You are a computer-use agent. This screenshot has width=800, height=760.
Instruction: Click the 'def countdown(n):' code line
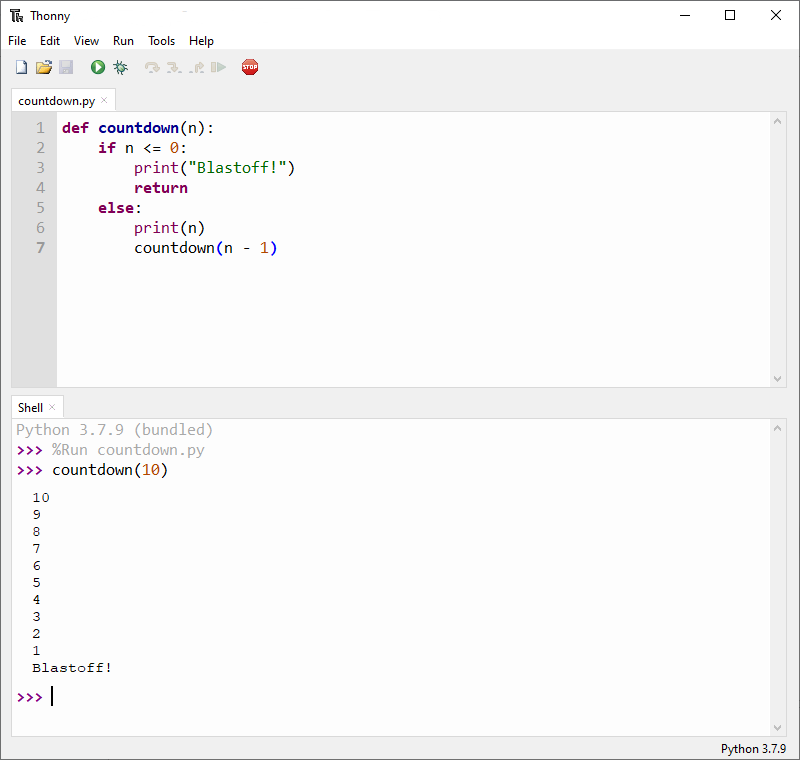138,128
